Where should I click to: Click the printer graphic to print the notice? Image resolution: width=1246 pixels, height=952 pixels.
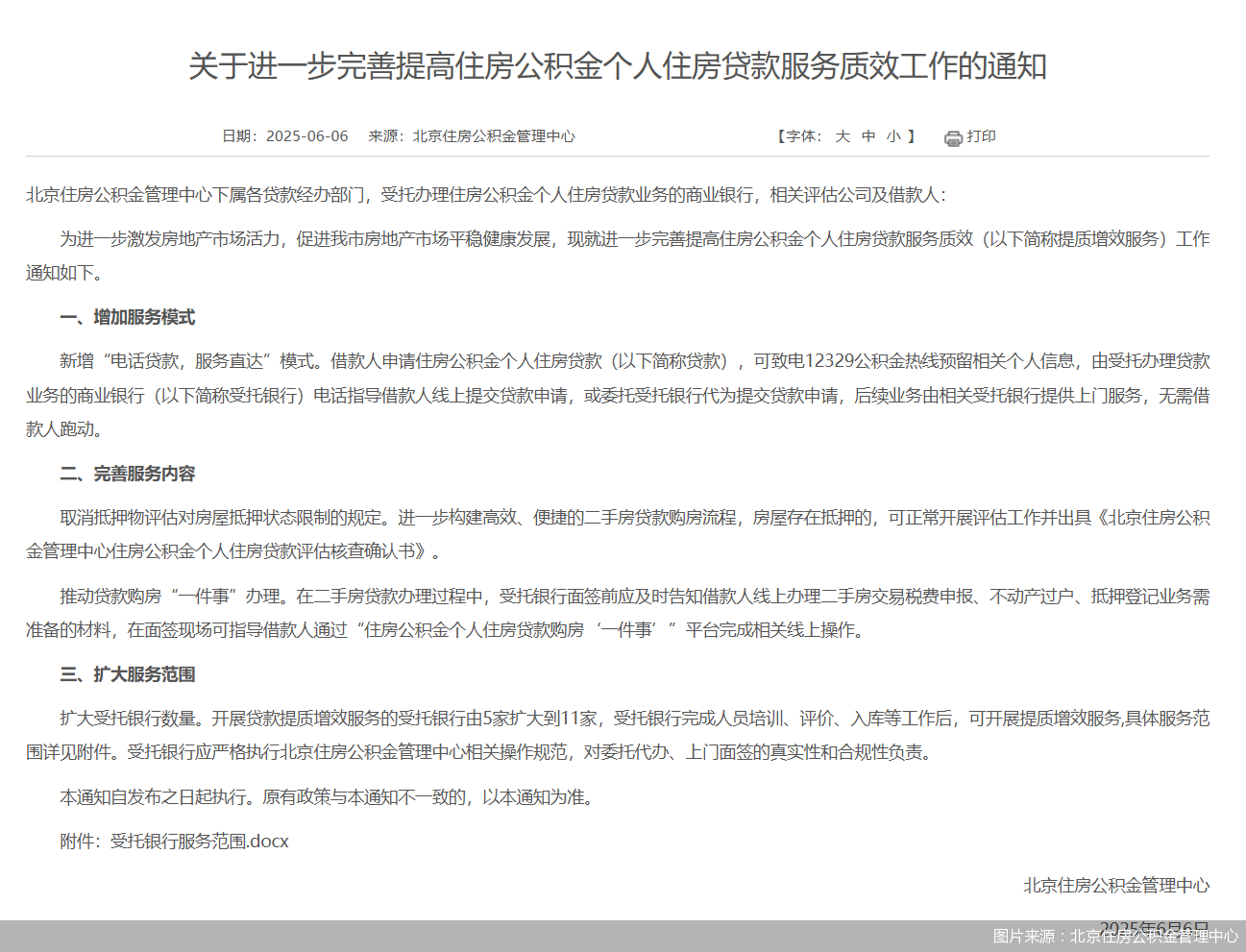click(x=952, y=136)
